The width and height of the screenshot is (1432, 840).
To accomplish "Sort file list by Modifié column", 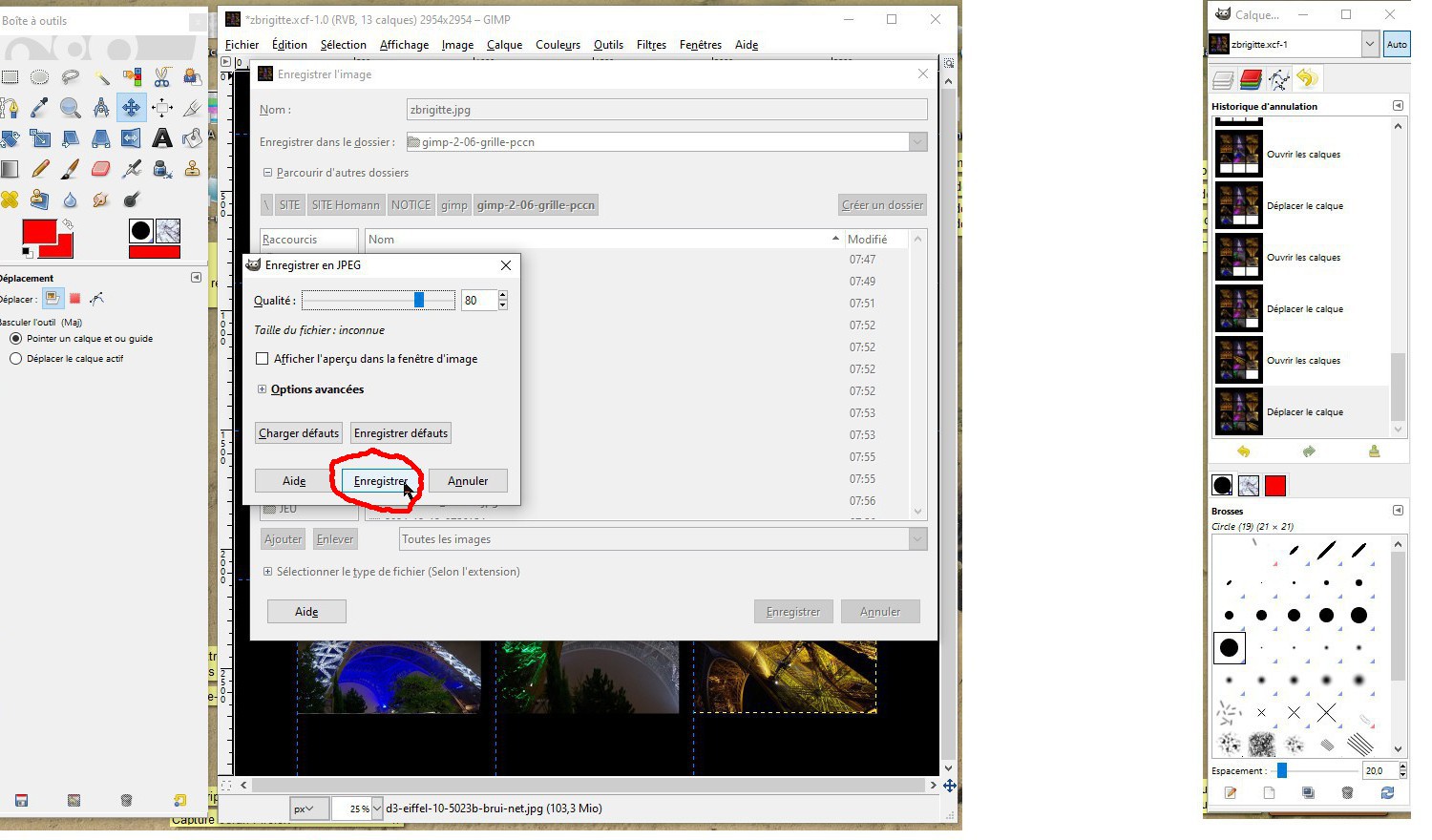I will point(867,240).
